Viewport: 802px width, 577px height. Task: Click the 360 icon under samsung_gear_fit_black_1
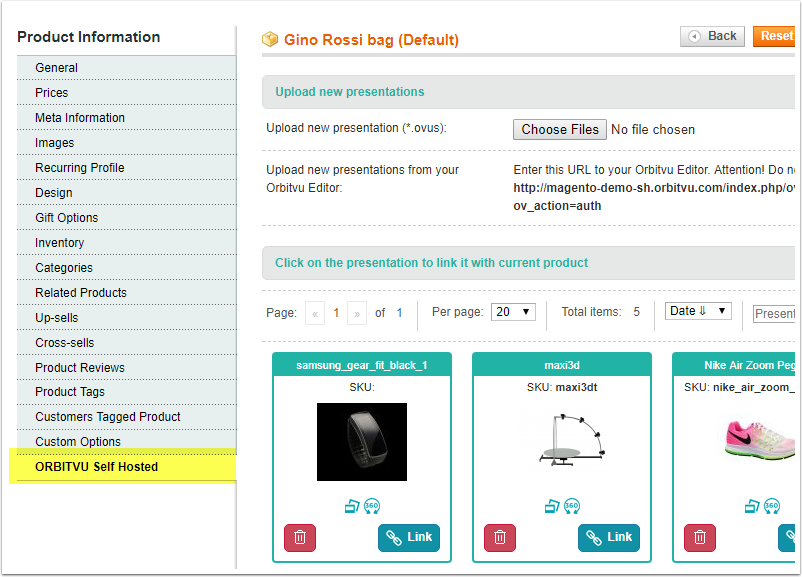[x=372, y=506]
